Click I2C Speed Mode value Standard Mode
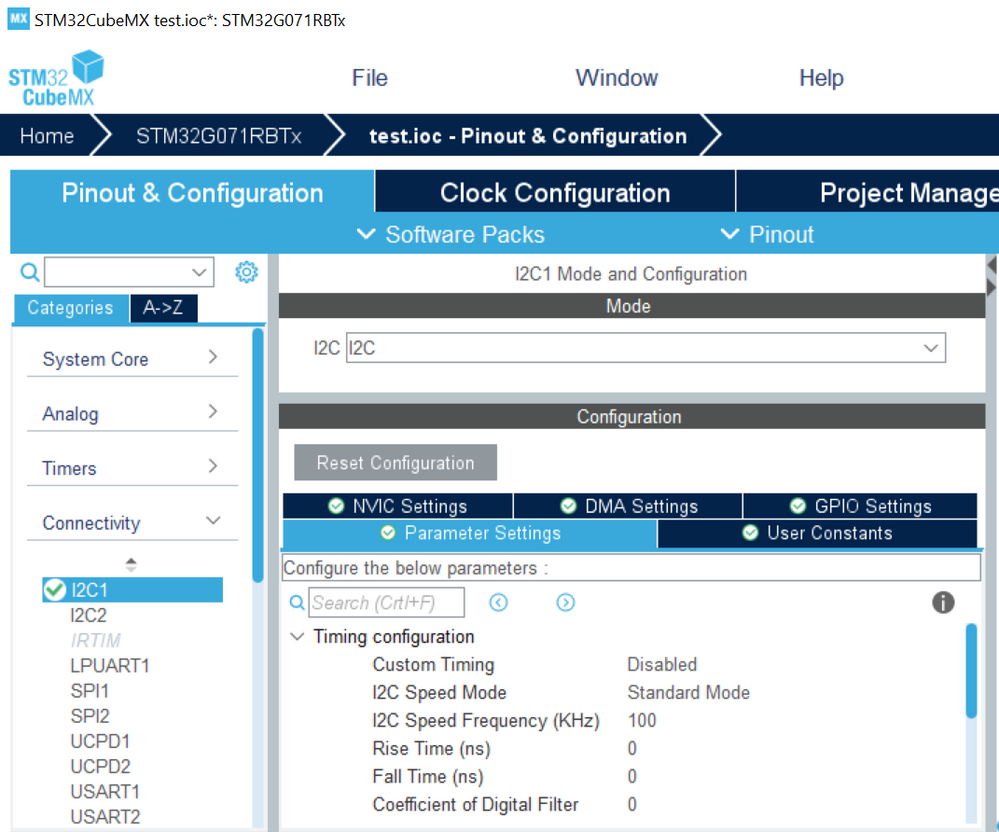Screen dimensions: 999x832 (688, 692)
